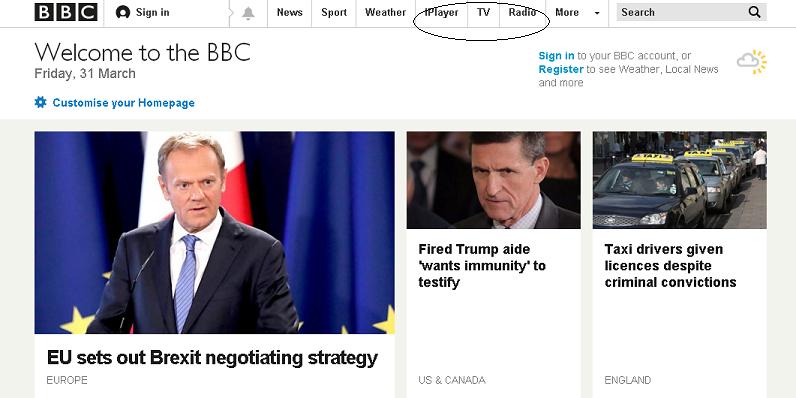Click Customise your Homepage link
The width and height of the screenshot is (796, 398).
123,103
